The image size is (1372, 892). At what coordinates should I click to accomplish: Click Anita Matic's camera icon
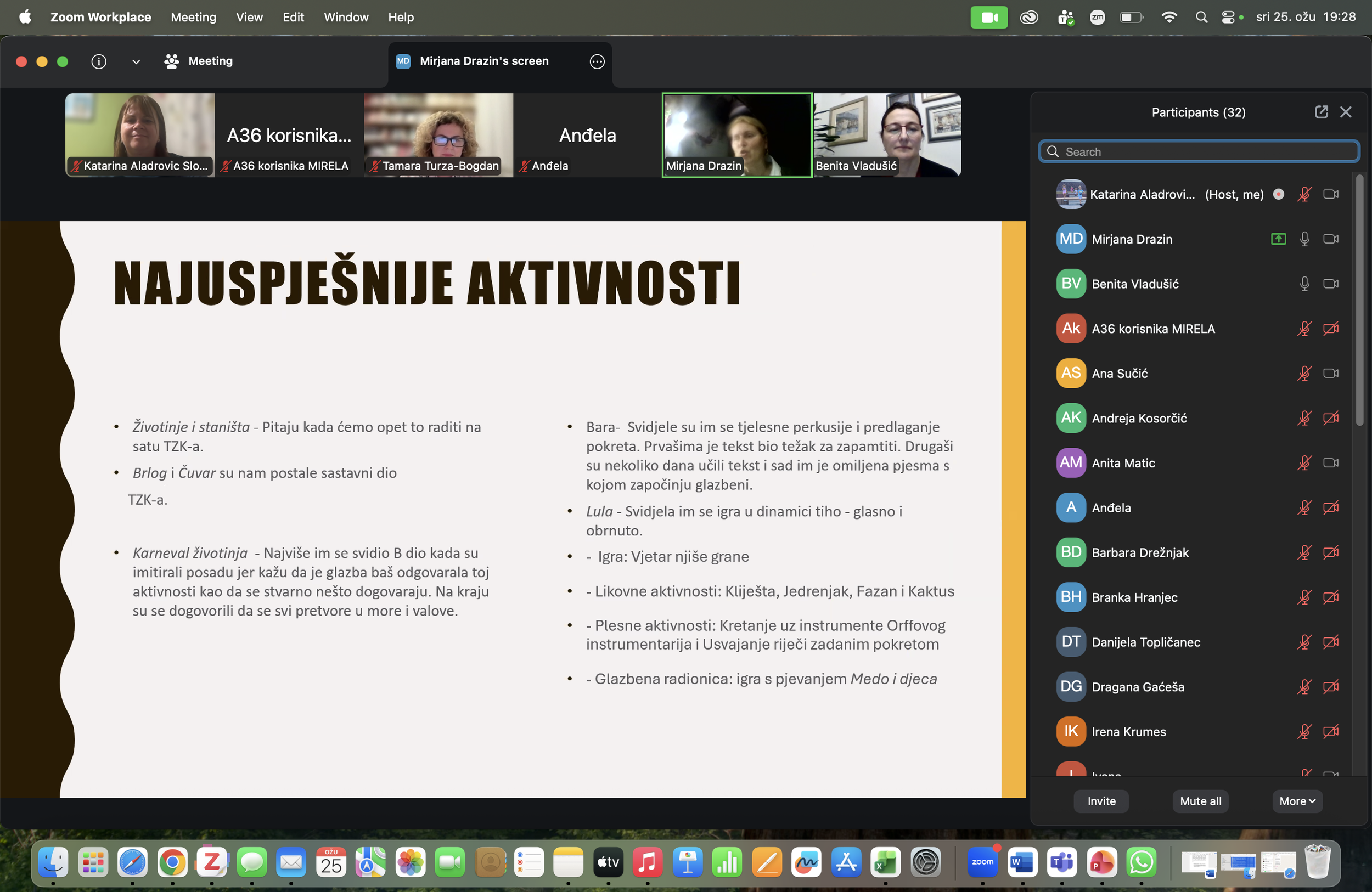[x=1330, y=462]
